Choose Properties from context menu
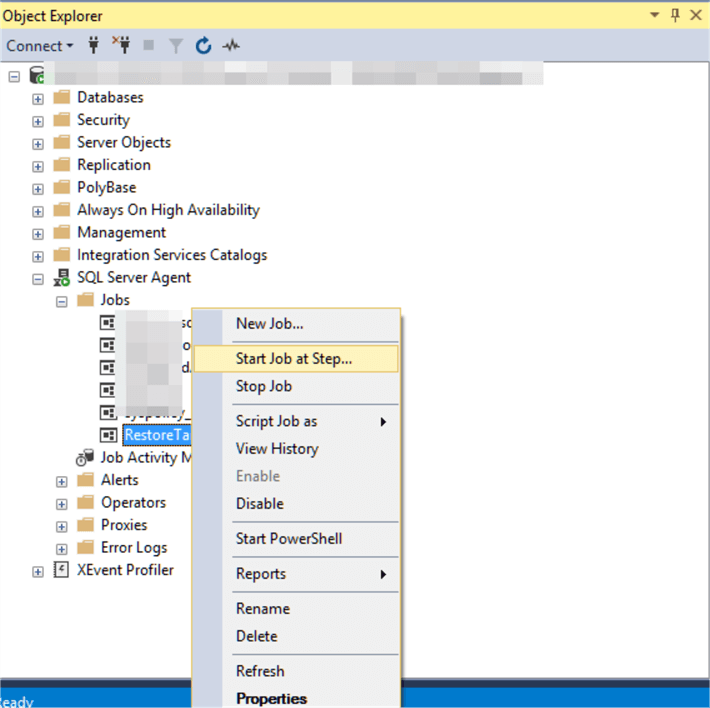The height and width of the screenshot is (708, 710). [296, 698]
